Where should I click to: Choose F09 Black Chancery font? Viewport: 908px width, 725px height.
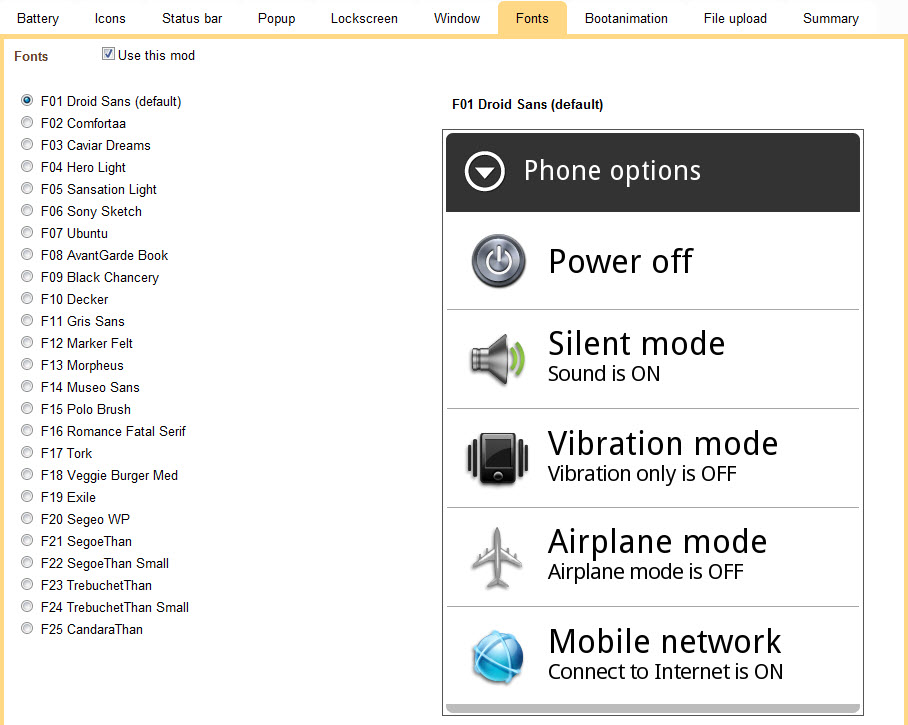(x=27, y=276)
